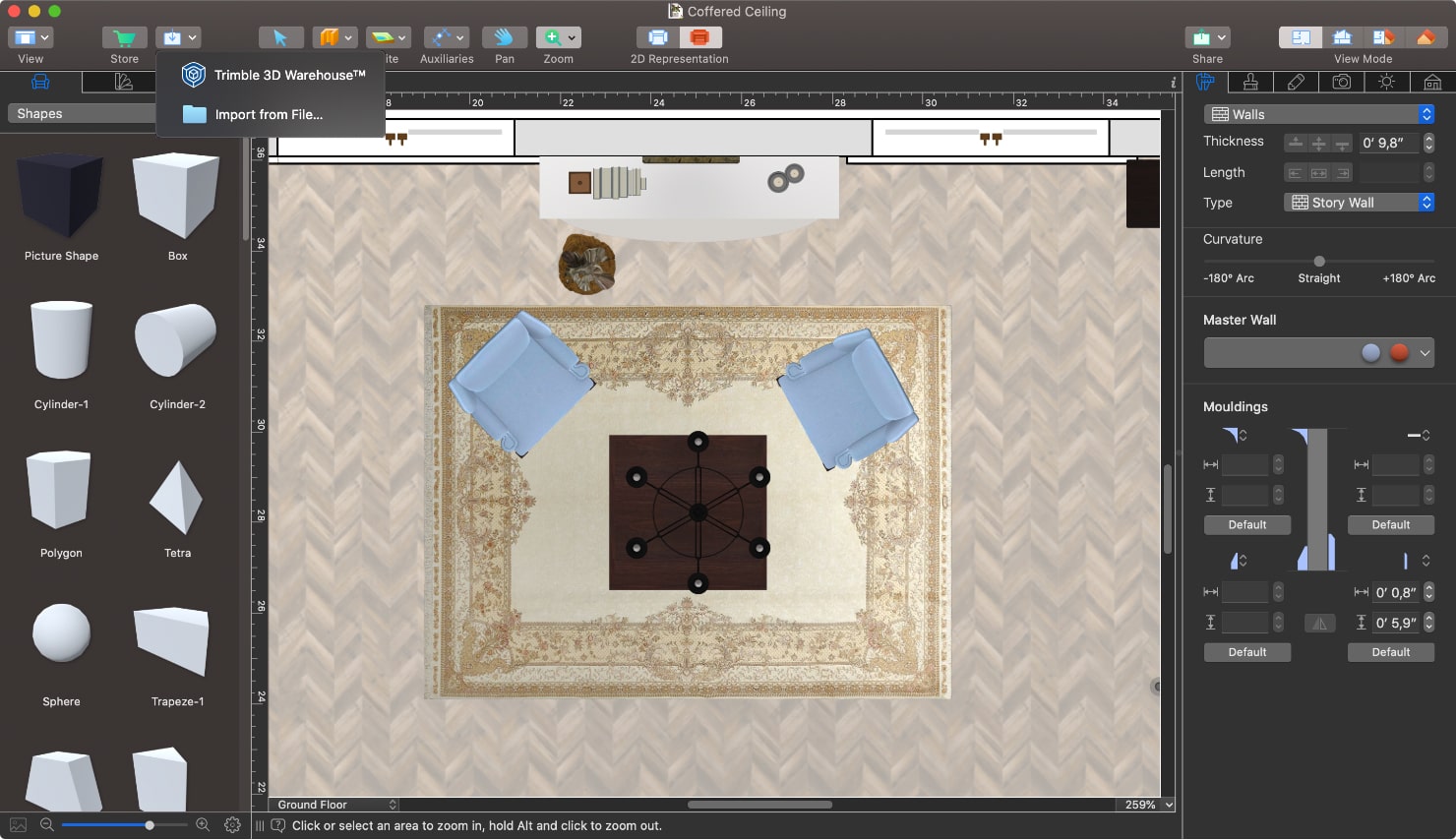
Task: Switch to the camera tab in the inspector
Action: [1341, 82]
